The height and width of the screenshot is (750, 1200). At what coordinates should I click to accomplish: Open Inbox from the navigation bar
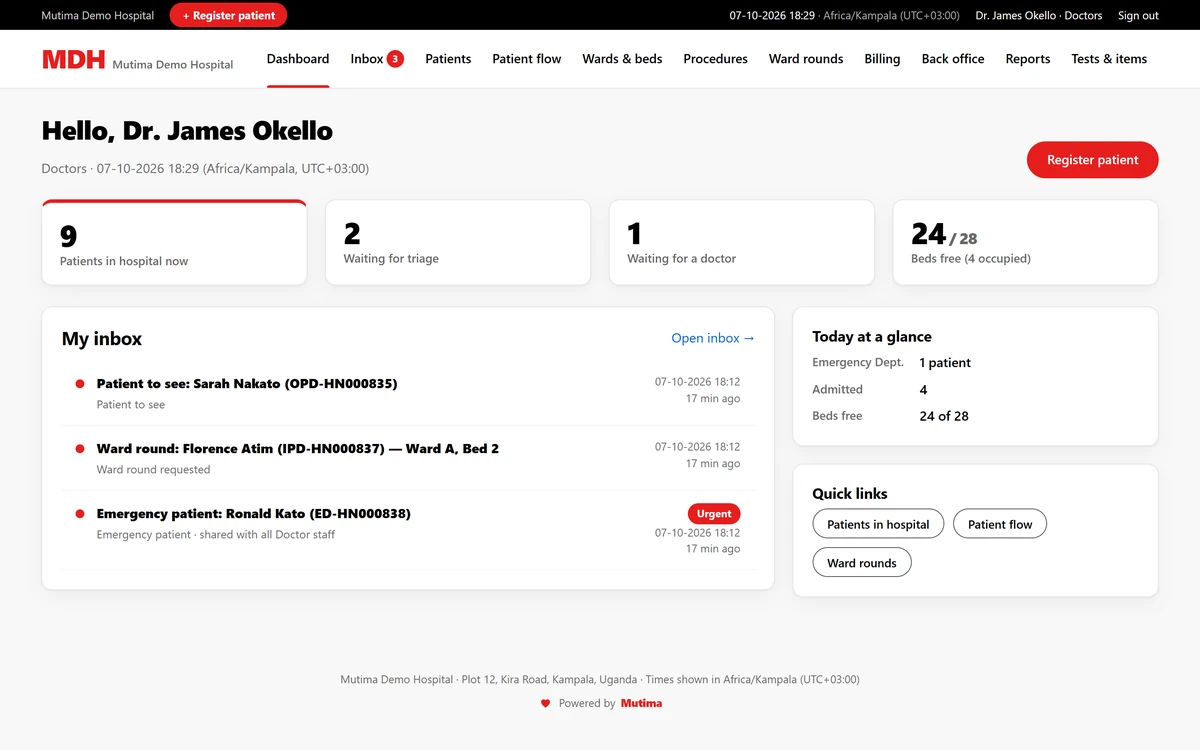[x=377, y=59]
